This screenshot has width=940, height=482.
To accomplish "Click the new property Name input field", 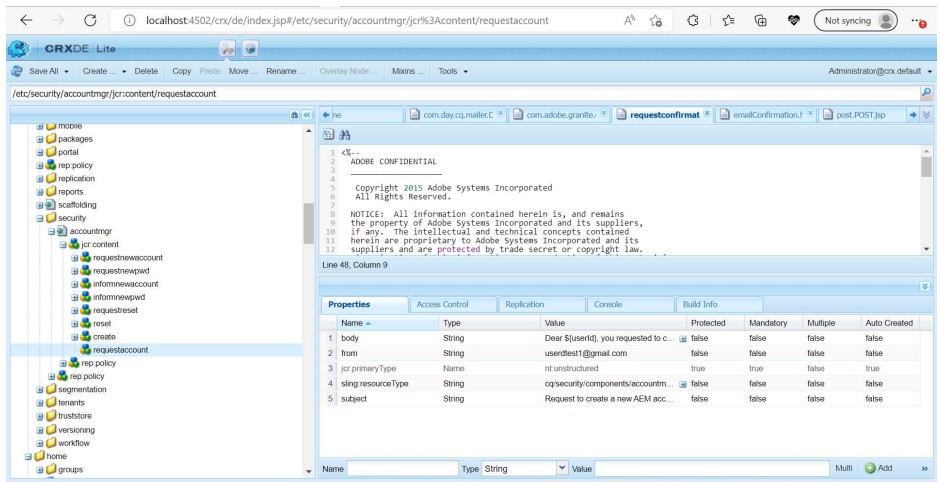I will pos(402,469).
